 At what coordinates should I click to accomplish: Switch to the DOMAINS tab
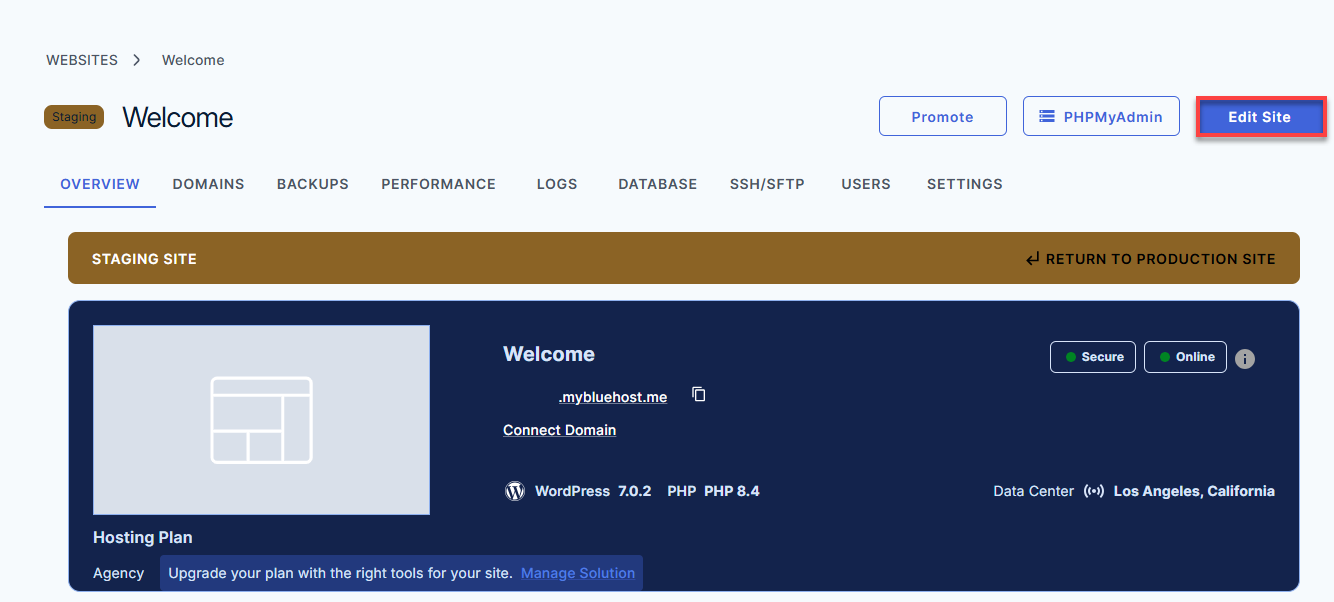[208, 184]
